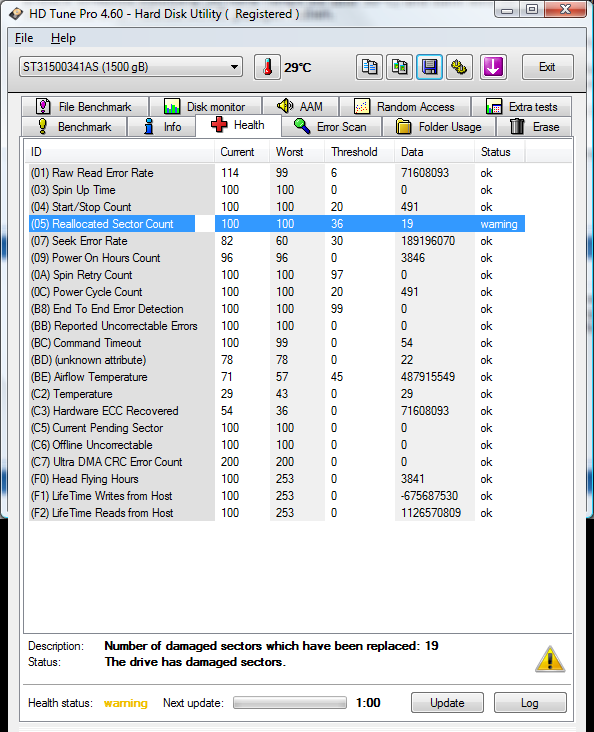
Task: Select the Power Cycle Count row
Action: point(277,292)
